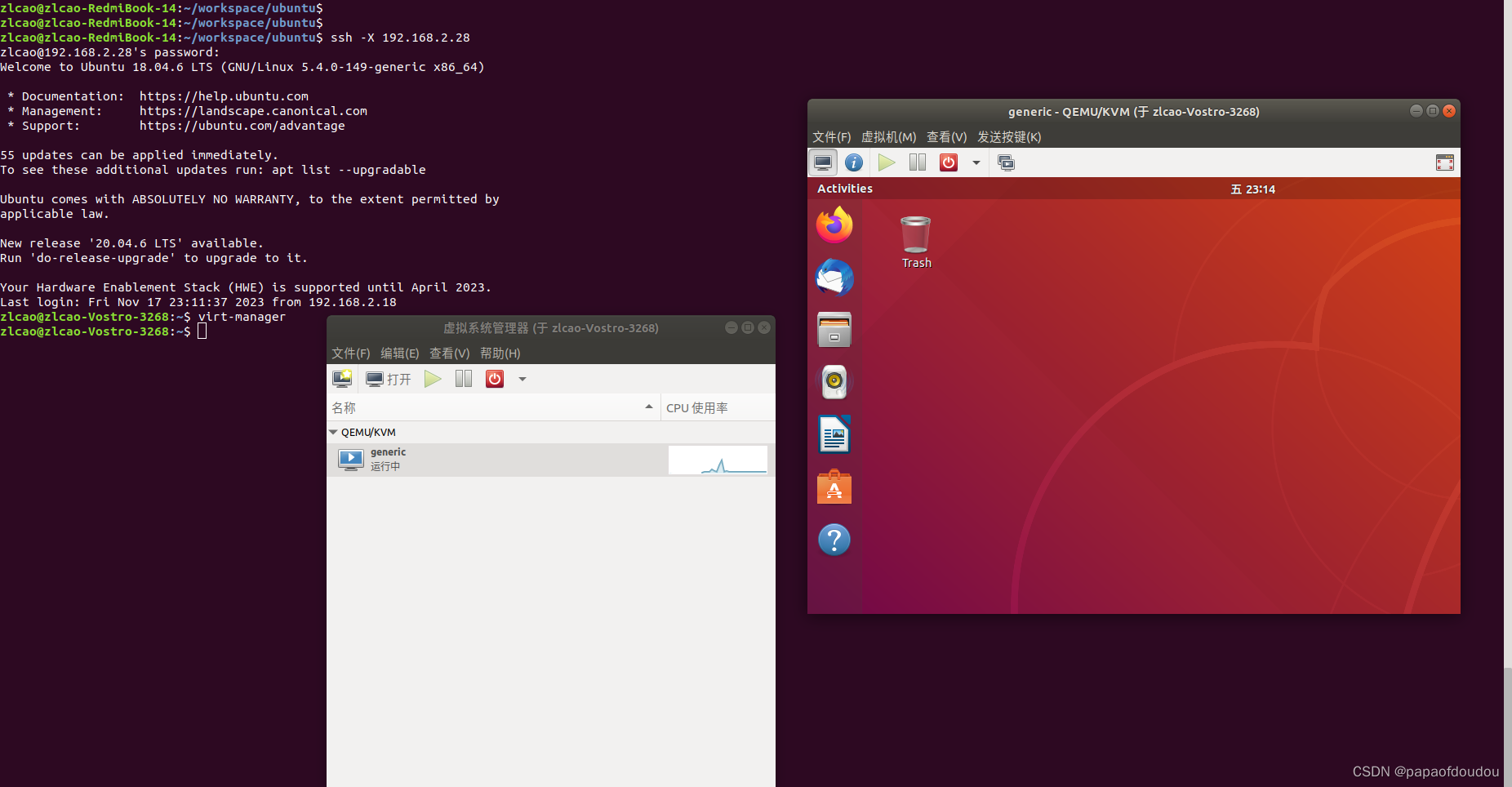Open LibreOffice Writer from the guest dock
The width and height of the screenshot is (1512, 787).
834,434
